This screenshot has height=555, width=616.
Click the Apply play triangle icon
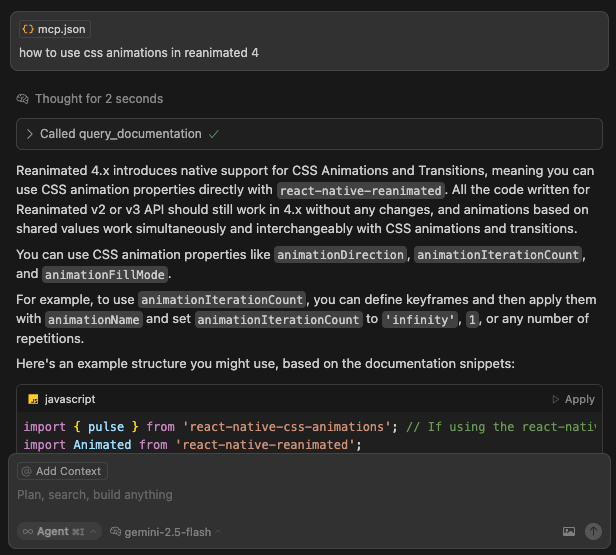556,399
